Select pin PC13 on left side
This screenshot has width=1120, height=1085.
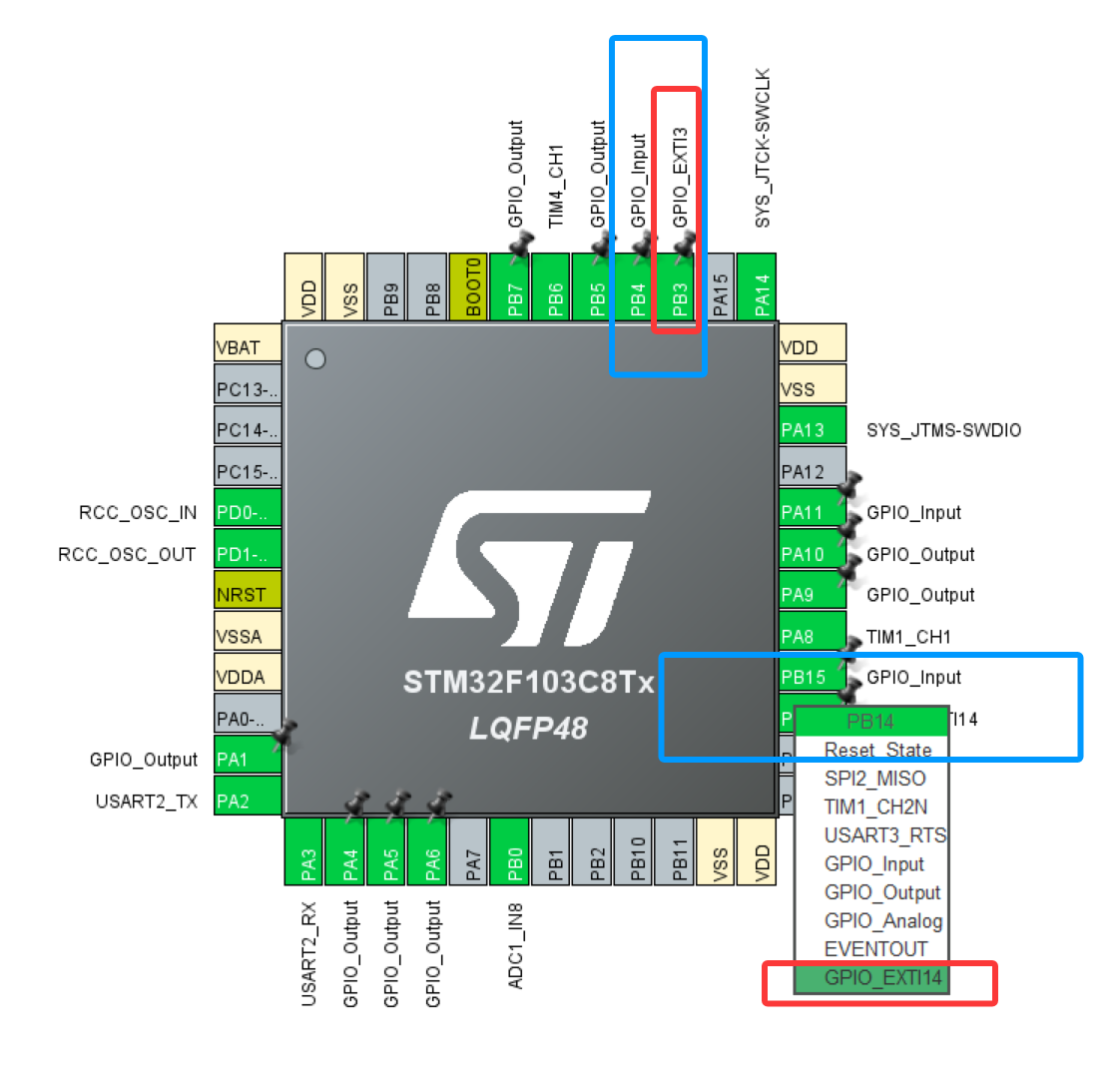coord(248,384)
